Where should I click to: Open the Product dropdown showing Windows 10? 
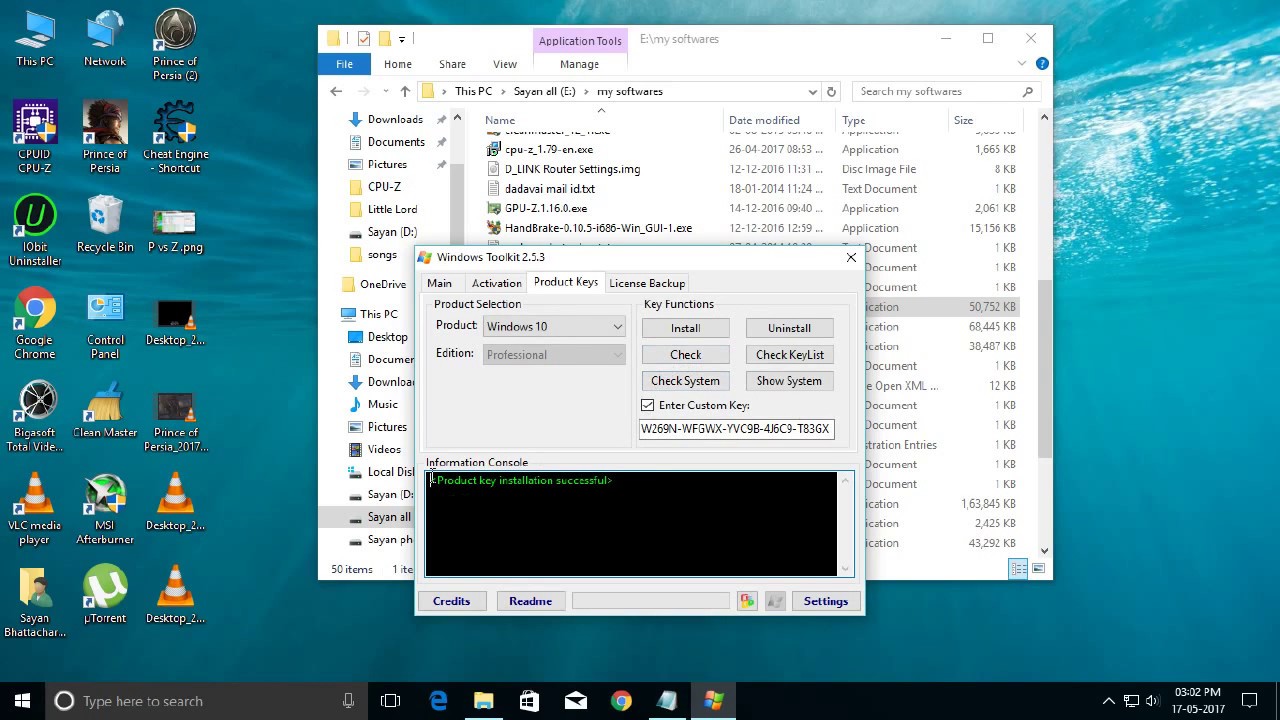pyautogui.click(x=554, y=327)
